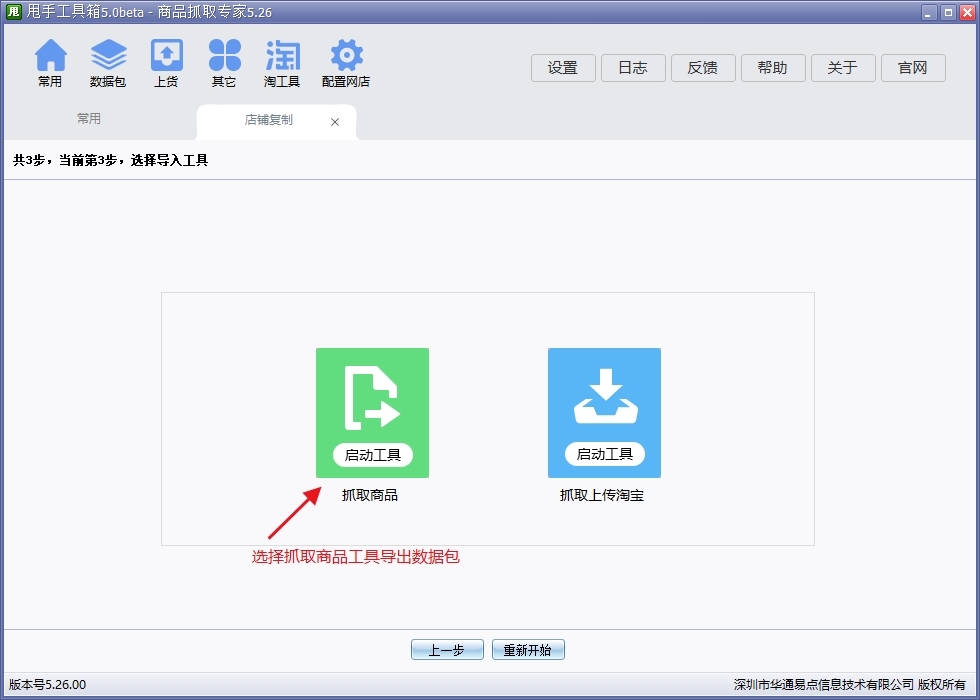Image resolution: width=980 pixels, height=700 pixels.
Task: Show the 关于 about dialog
Action: (843, 68)
